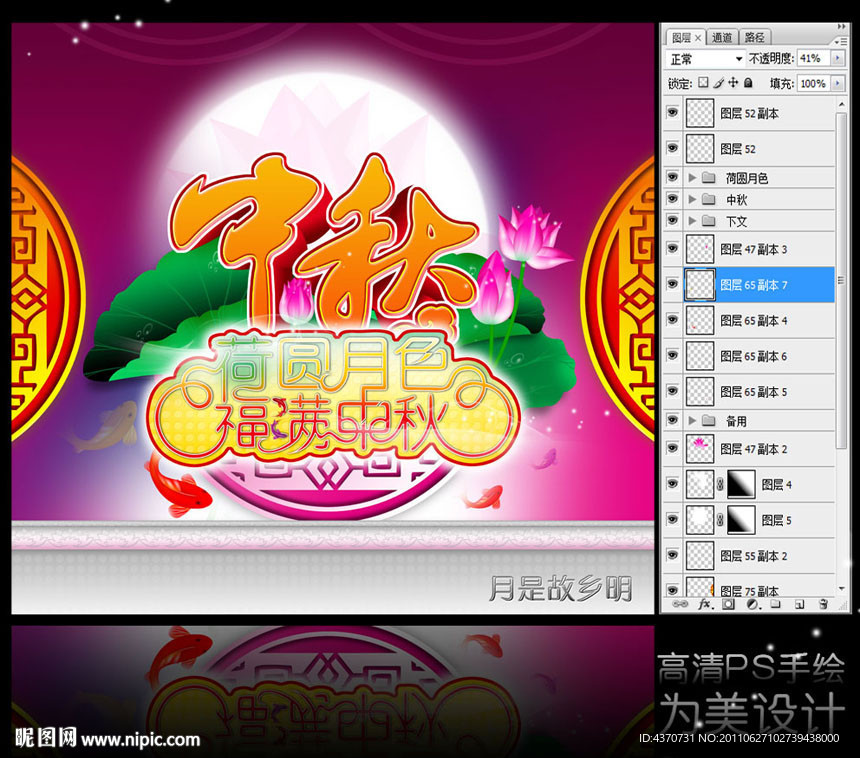860x758 pixels.
Task: Lock layer position
Action: click(733, 83)
